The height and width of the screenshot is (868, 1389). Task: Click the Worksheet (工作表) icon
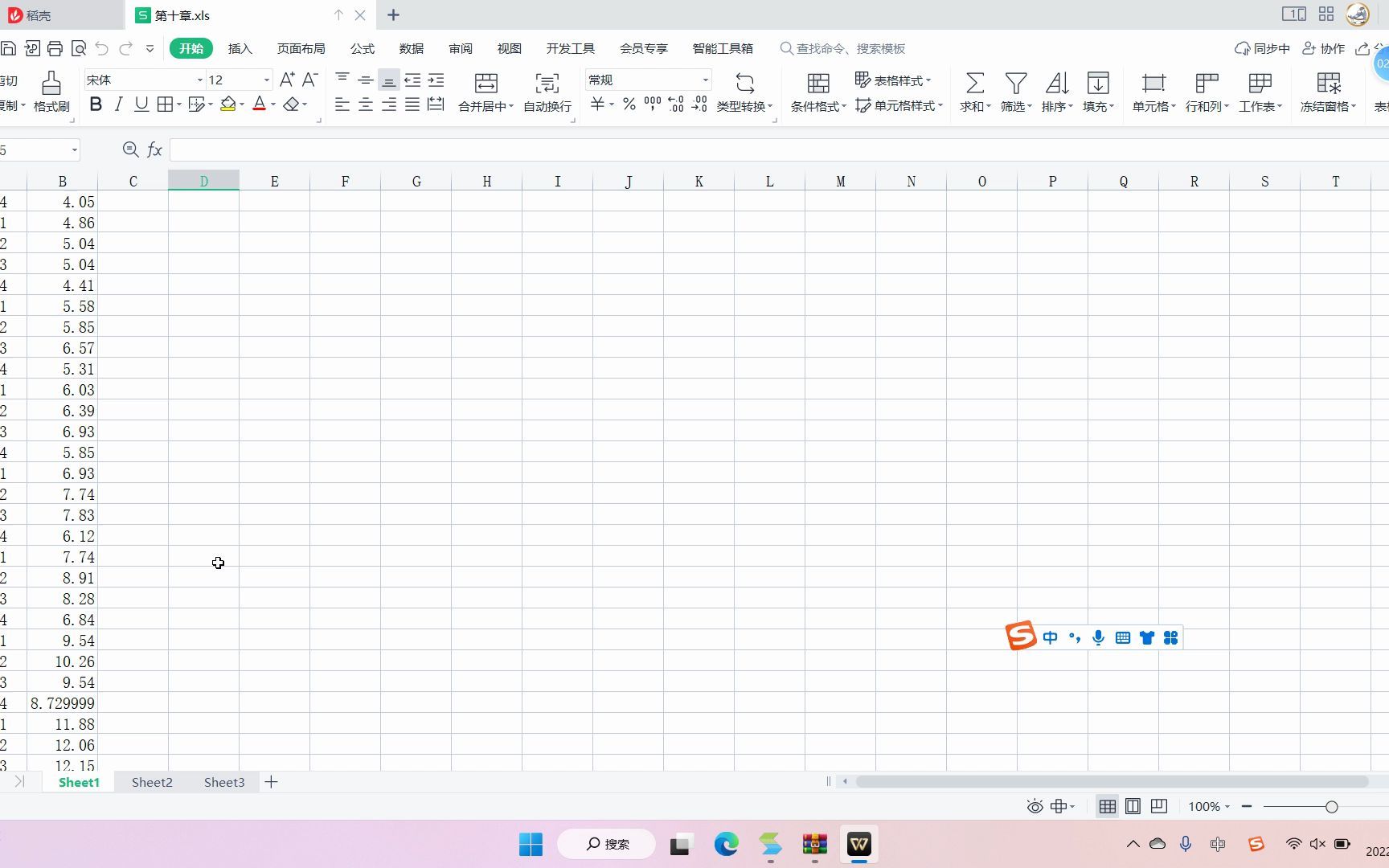[1260, 84]
